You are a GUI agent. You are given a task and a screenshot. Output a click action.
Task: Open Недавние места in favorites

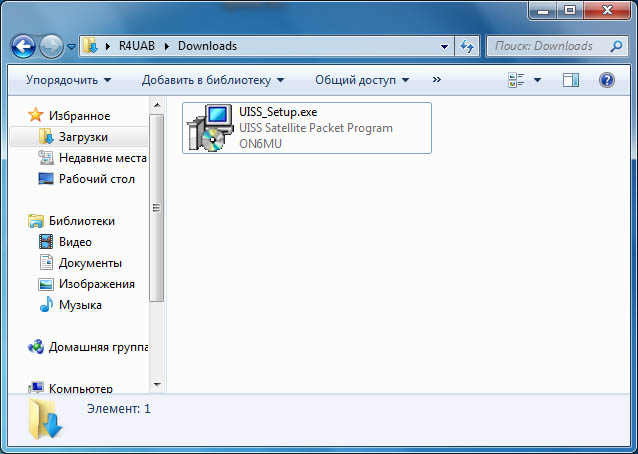tap(103, 158)
